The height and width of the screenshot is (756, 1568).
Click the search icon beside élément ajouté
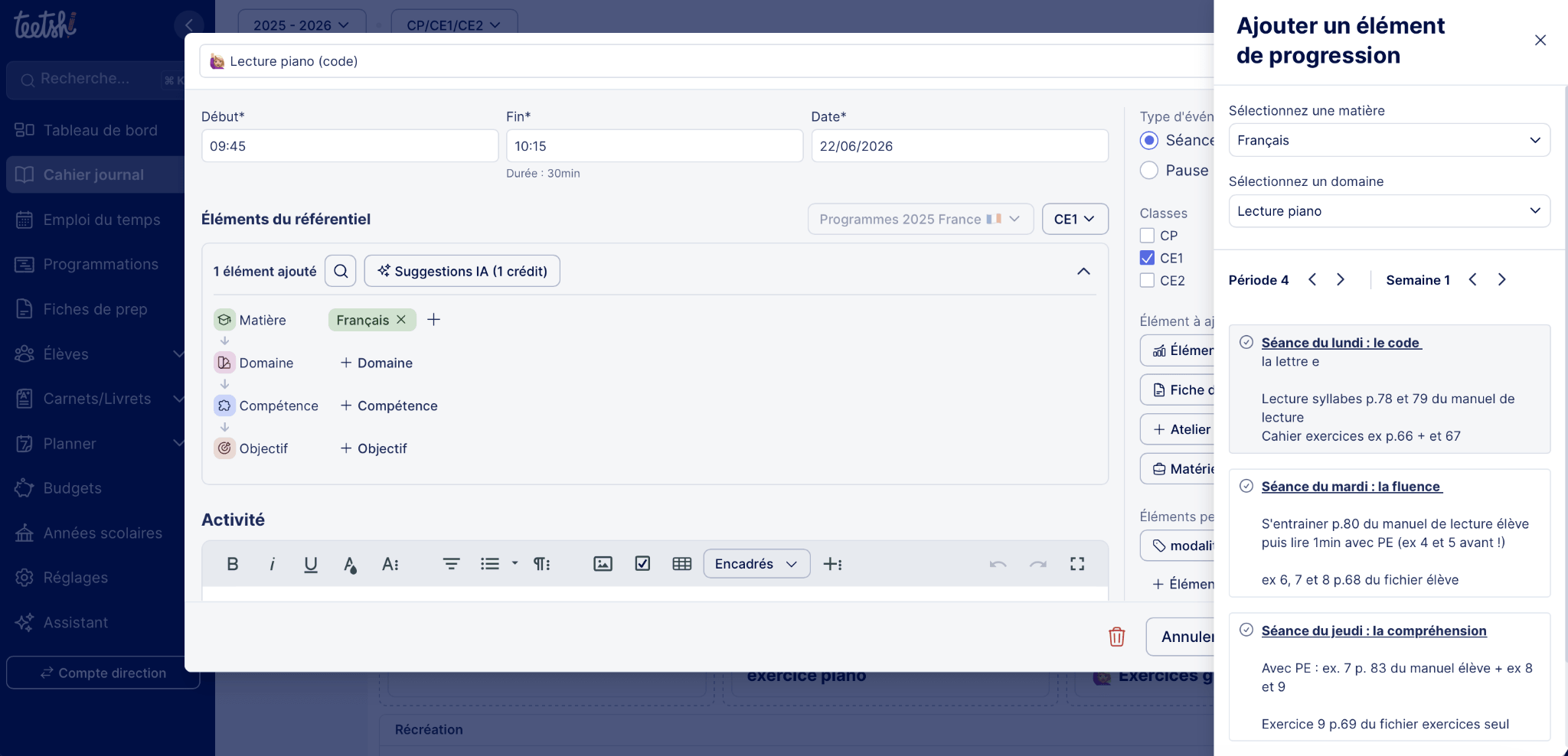[x=341, y=271]
